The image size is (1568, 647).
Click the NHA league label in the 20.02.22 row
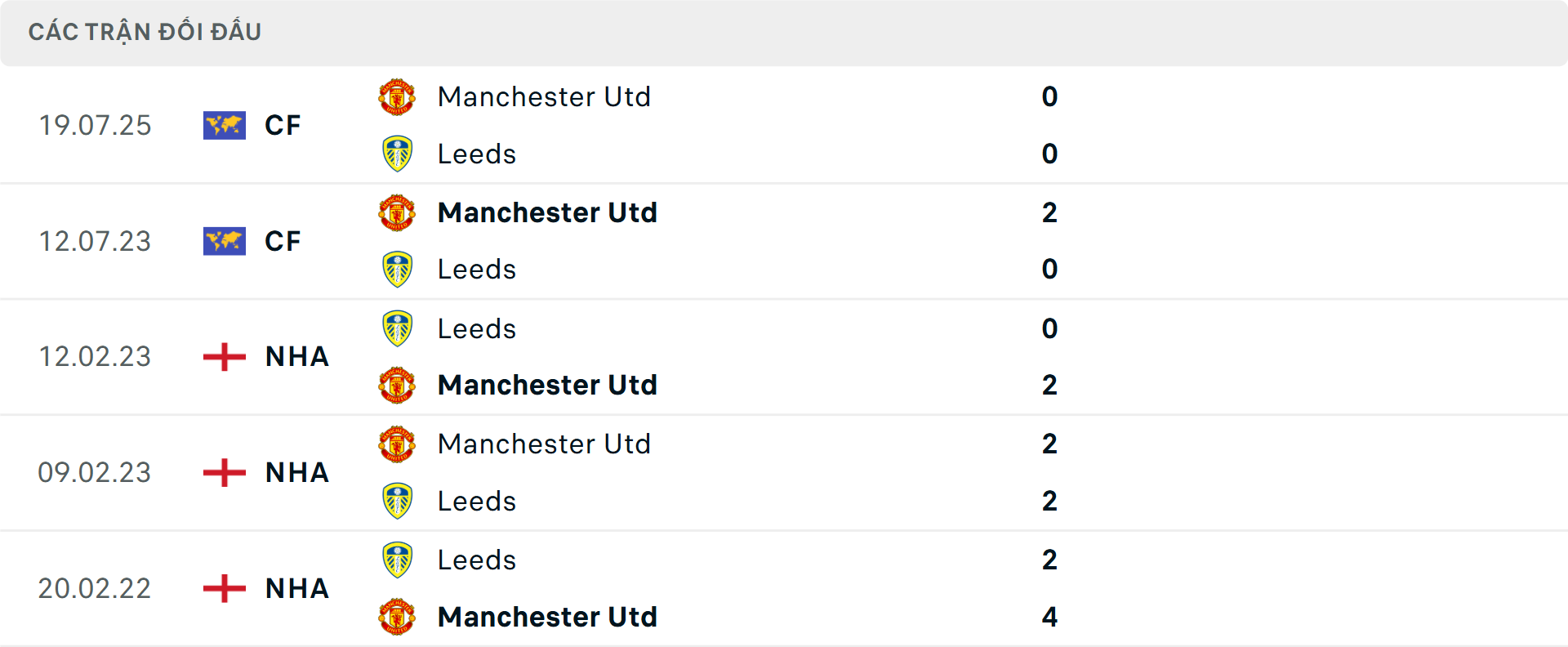tap(296, 588)
